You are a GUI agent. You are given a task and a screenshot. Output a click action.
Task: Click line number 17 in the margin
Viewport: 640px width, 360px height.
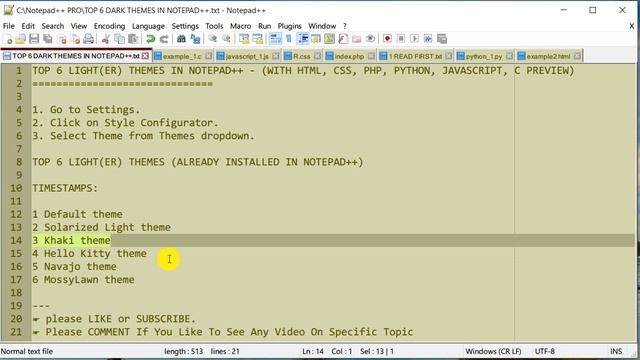tap(16, 280)
